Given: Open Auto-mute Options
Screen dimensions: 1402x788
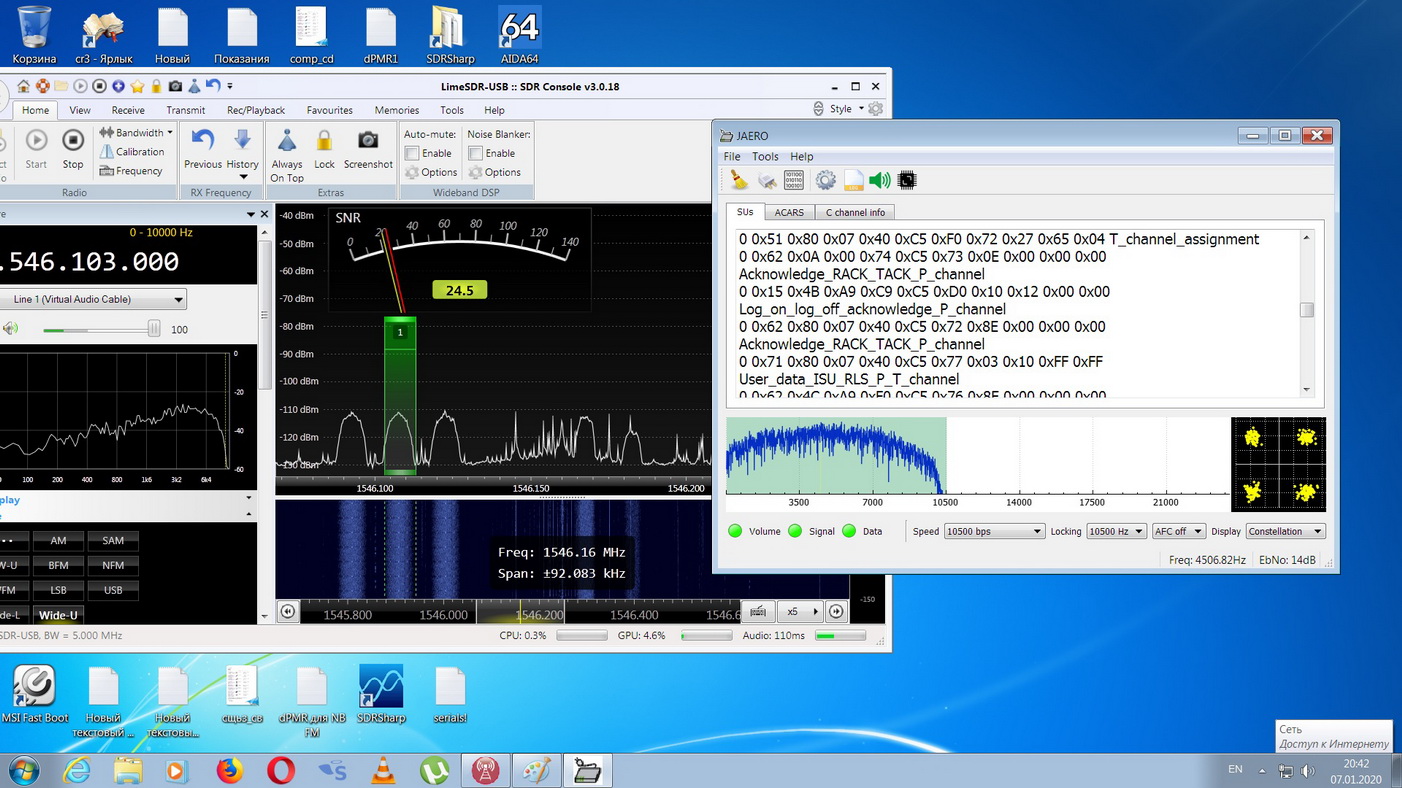Looking at the screenshot, I should point(431,172).
